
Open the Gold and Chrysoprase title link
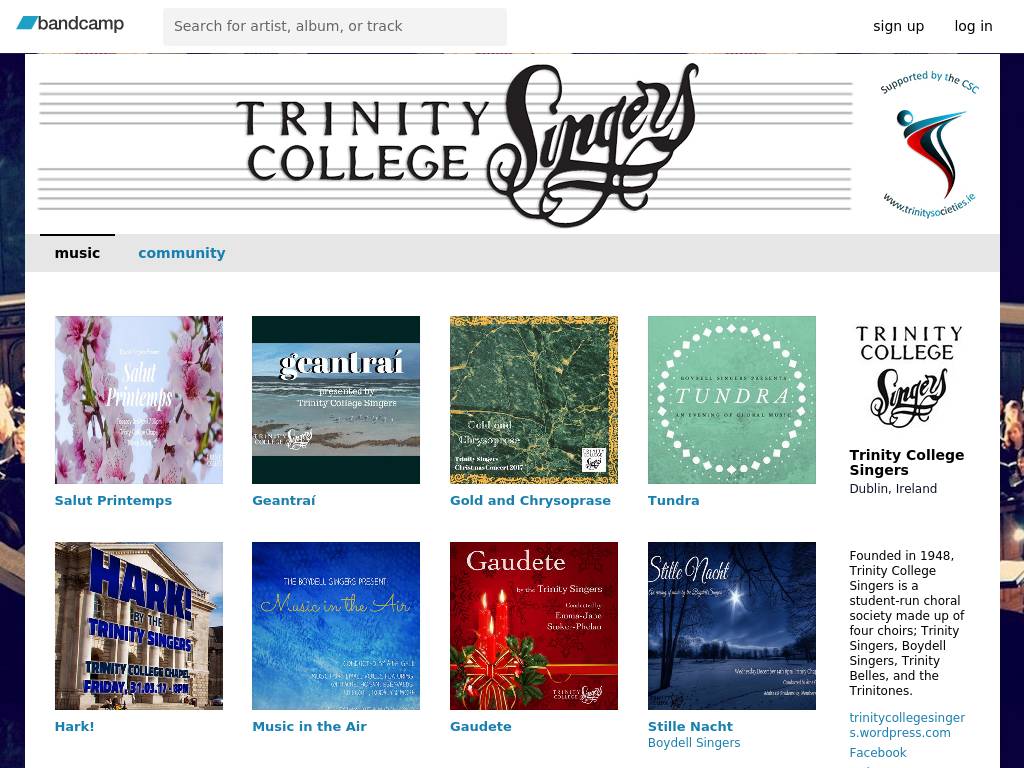tap(530, 500)
